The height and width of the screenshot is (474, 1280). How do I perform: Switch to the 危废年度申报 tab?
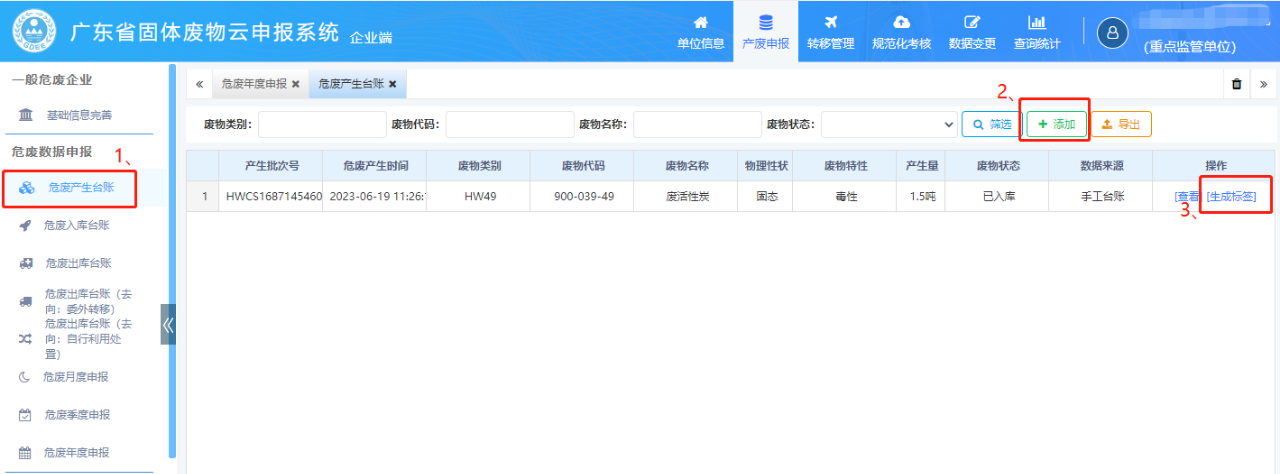(x=254, y=84)
